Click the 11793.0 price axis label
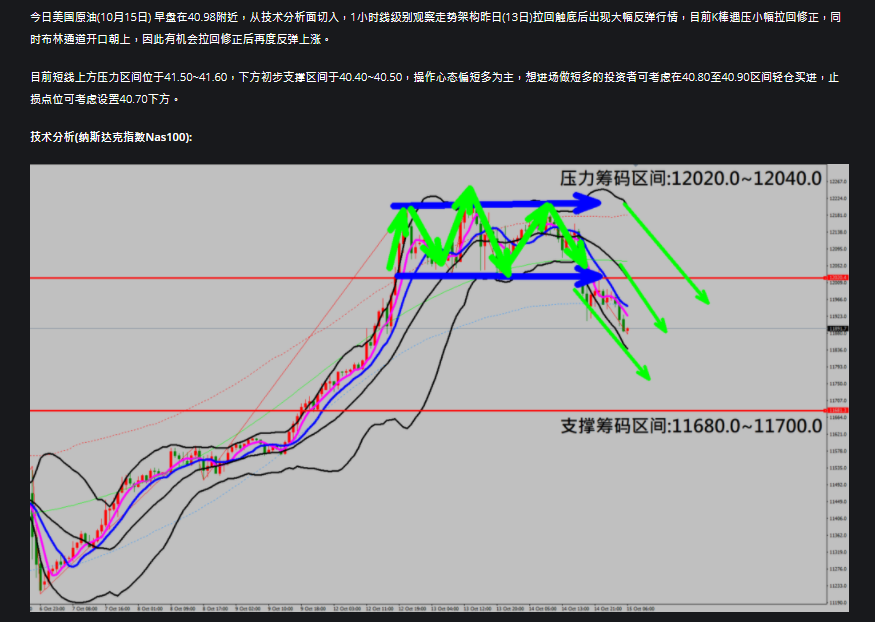The width and height of the screenshot is (875, 622). pos(838,367)
